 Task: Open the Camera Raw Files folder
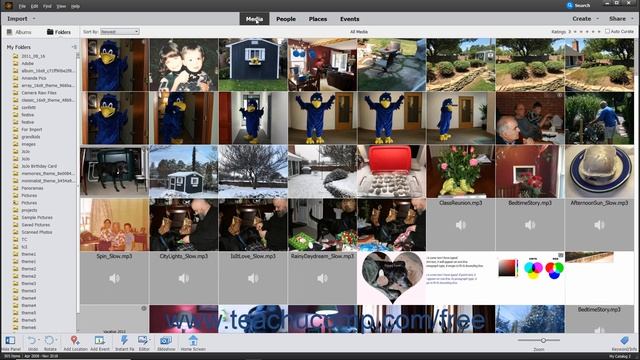39,93
